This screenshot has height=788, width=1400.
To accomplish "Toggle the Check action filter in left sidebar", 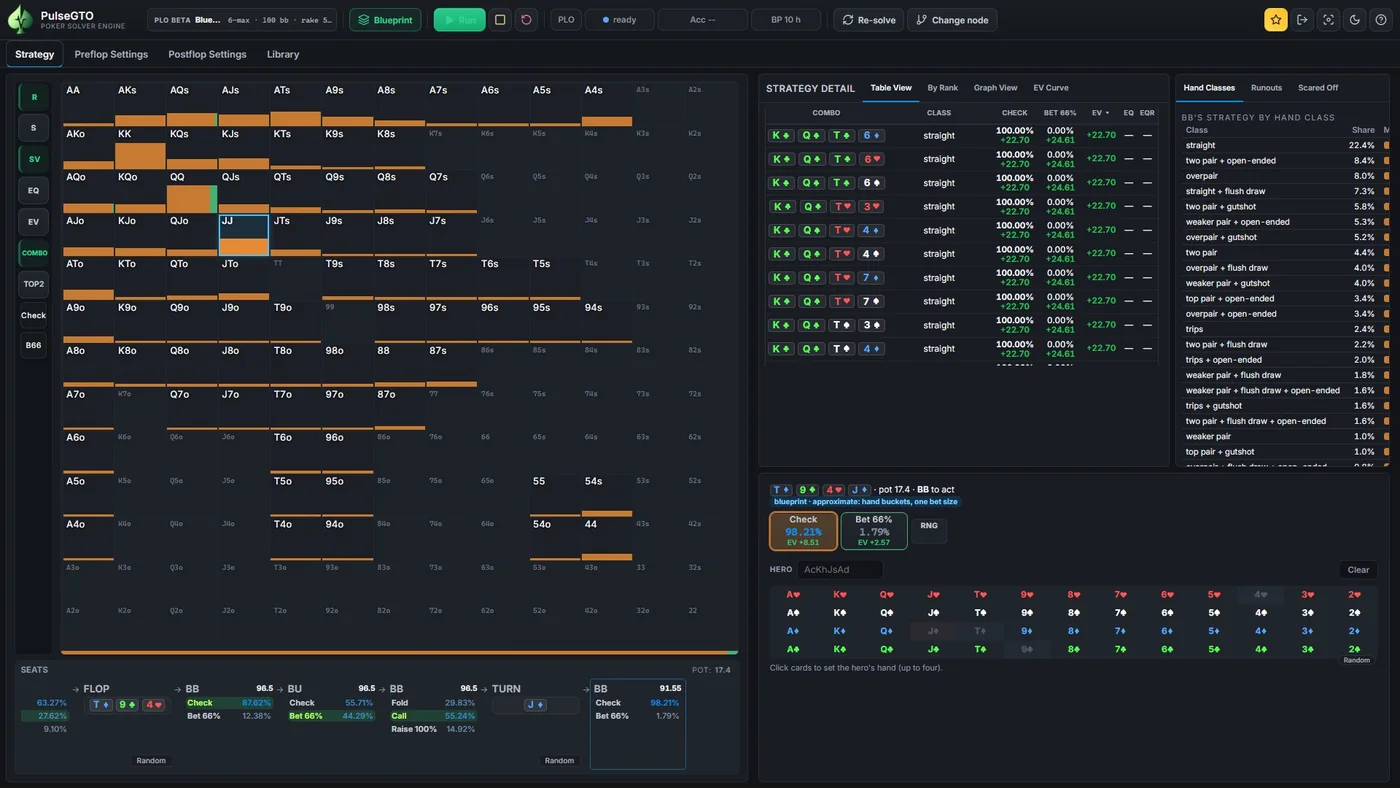I will (x=34, y=315).
